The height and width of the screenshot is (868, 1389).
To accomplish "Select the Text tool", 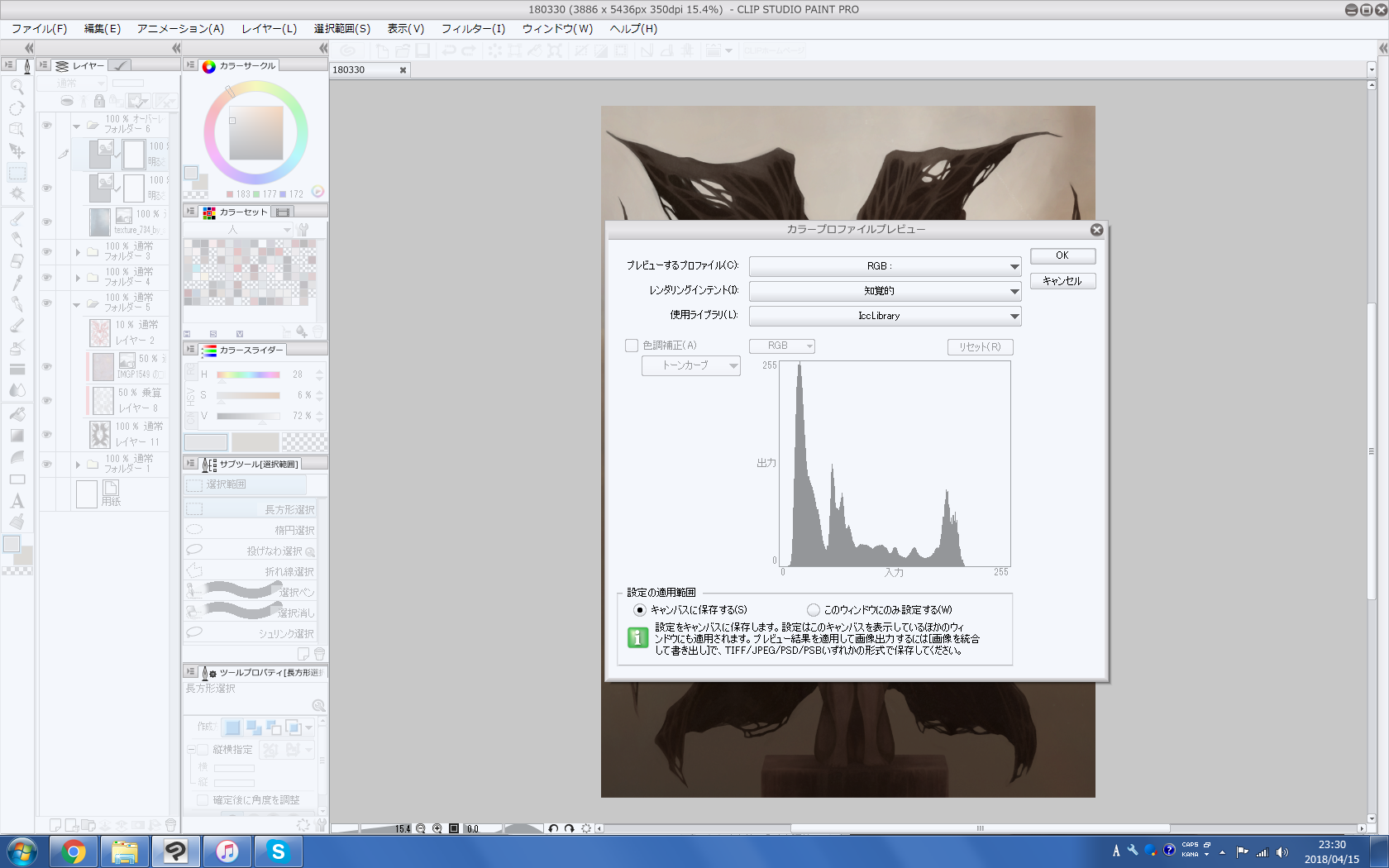I will [x=17, y=501].
